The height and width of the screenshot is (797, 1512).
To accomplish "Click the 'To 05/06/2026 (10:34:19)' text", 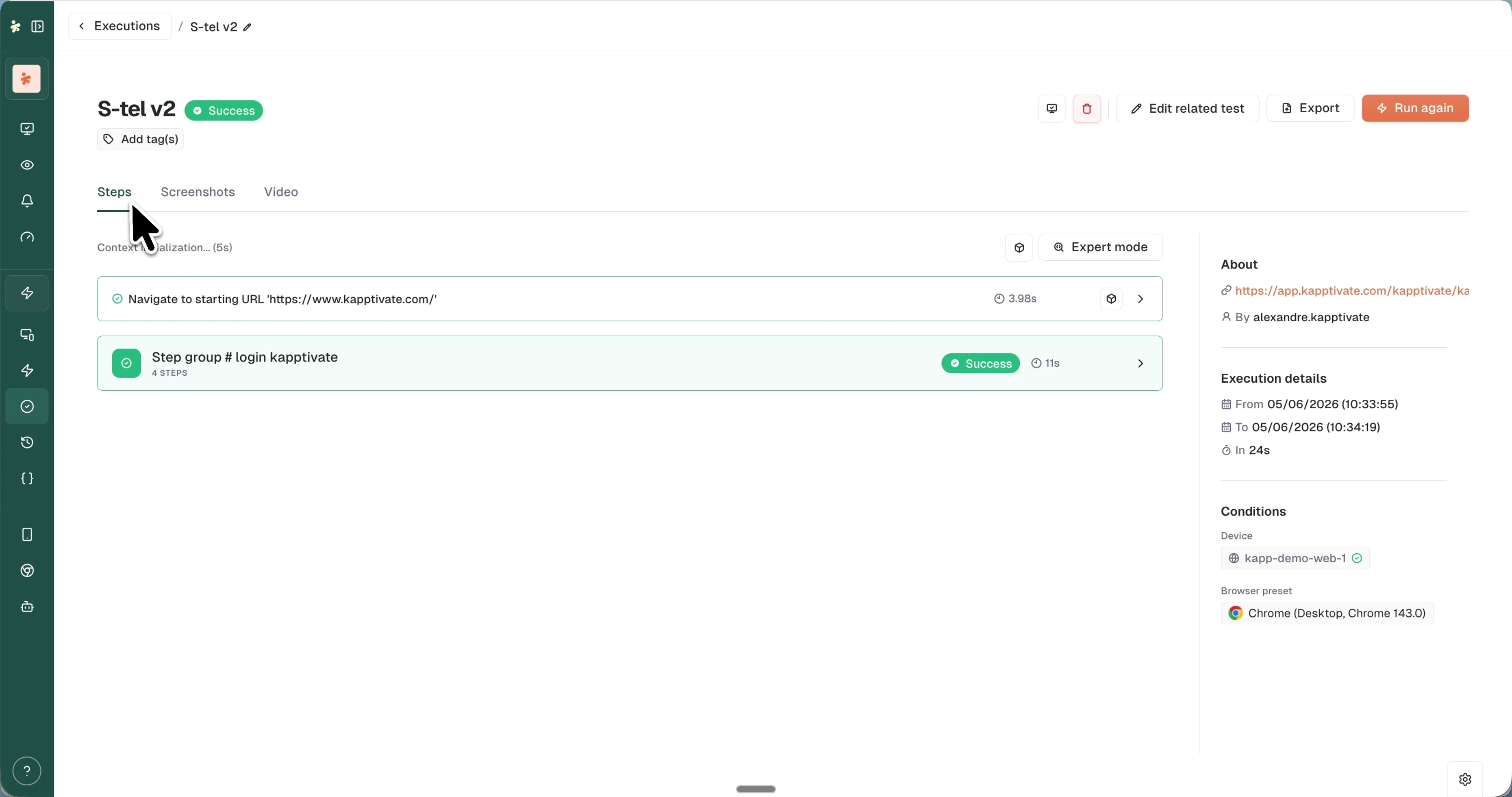I will [1308, 427].
